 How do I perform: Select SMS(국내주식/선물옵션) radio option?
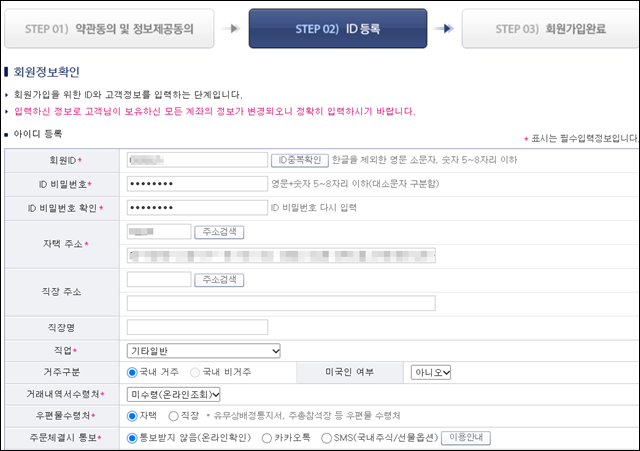click(x=326, y=438)
